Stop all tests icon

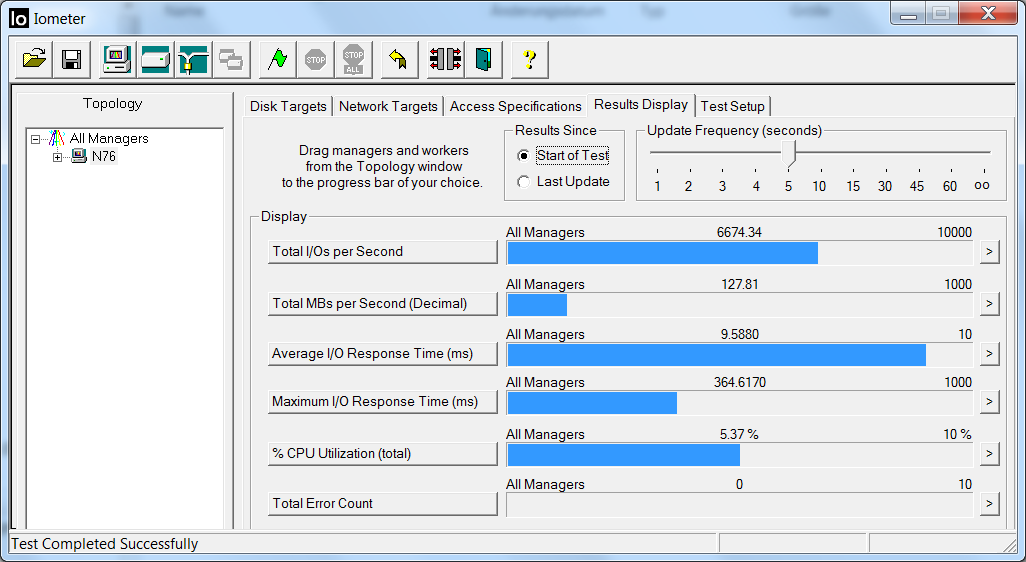click(353, 60)
